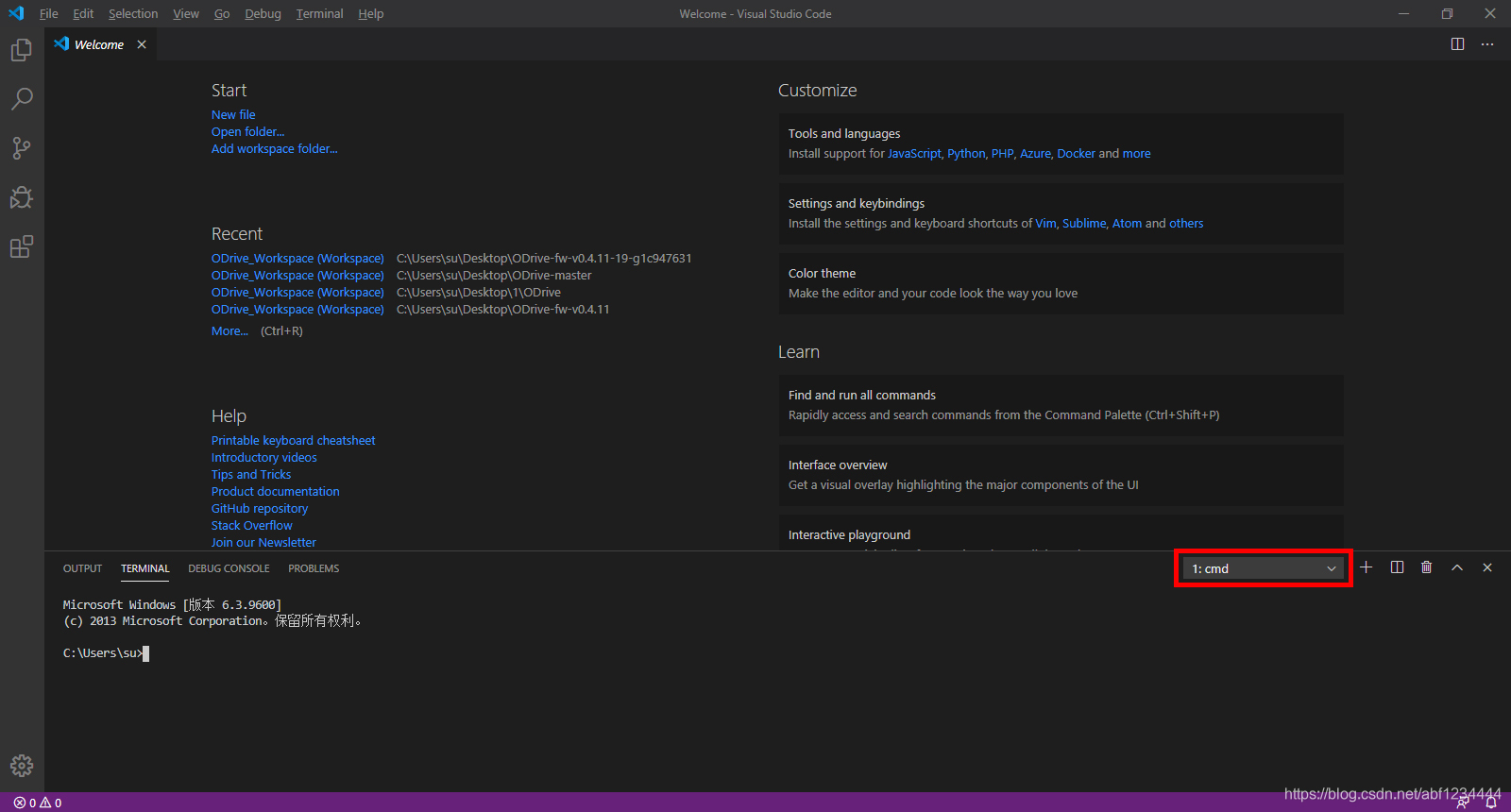Screen dimensions: 1511x812
Task: Open the Debug menu
Action: (x=263, y=13)
